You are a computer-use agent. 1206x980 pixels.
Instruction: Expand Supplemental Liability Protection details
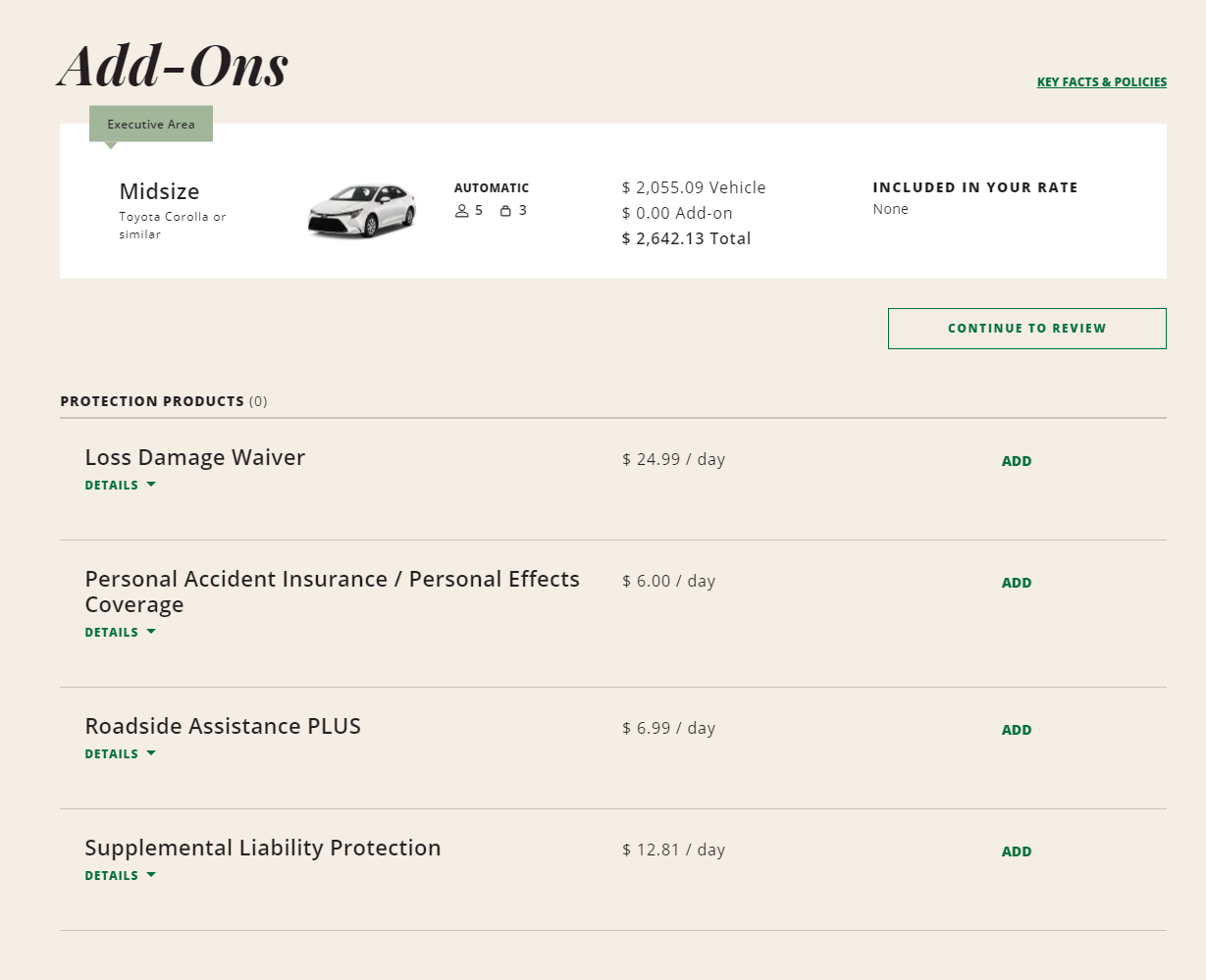pyautogui.click(x=121, y=876)
